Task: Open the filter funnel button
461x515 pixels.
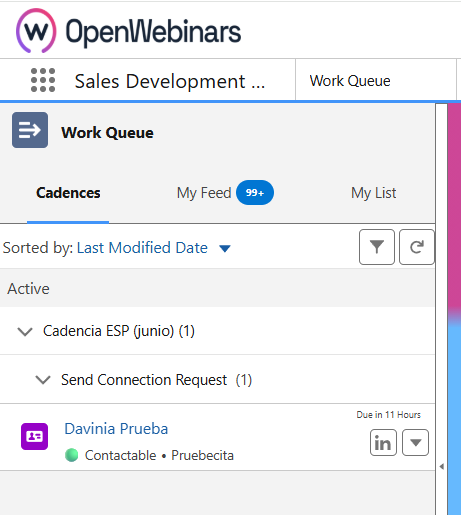Action: point(377,247)
